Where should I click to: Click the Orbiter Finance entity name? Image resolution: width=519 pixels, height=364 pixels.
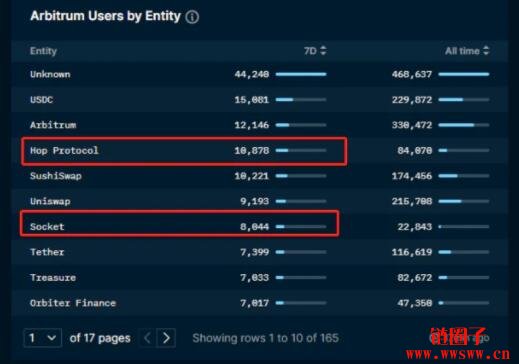(73, 303)
